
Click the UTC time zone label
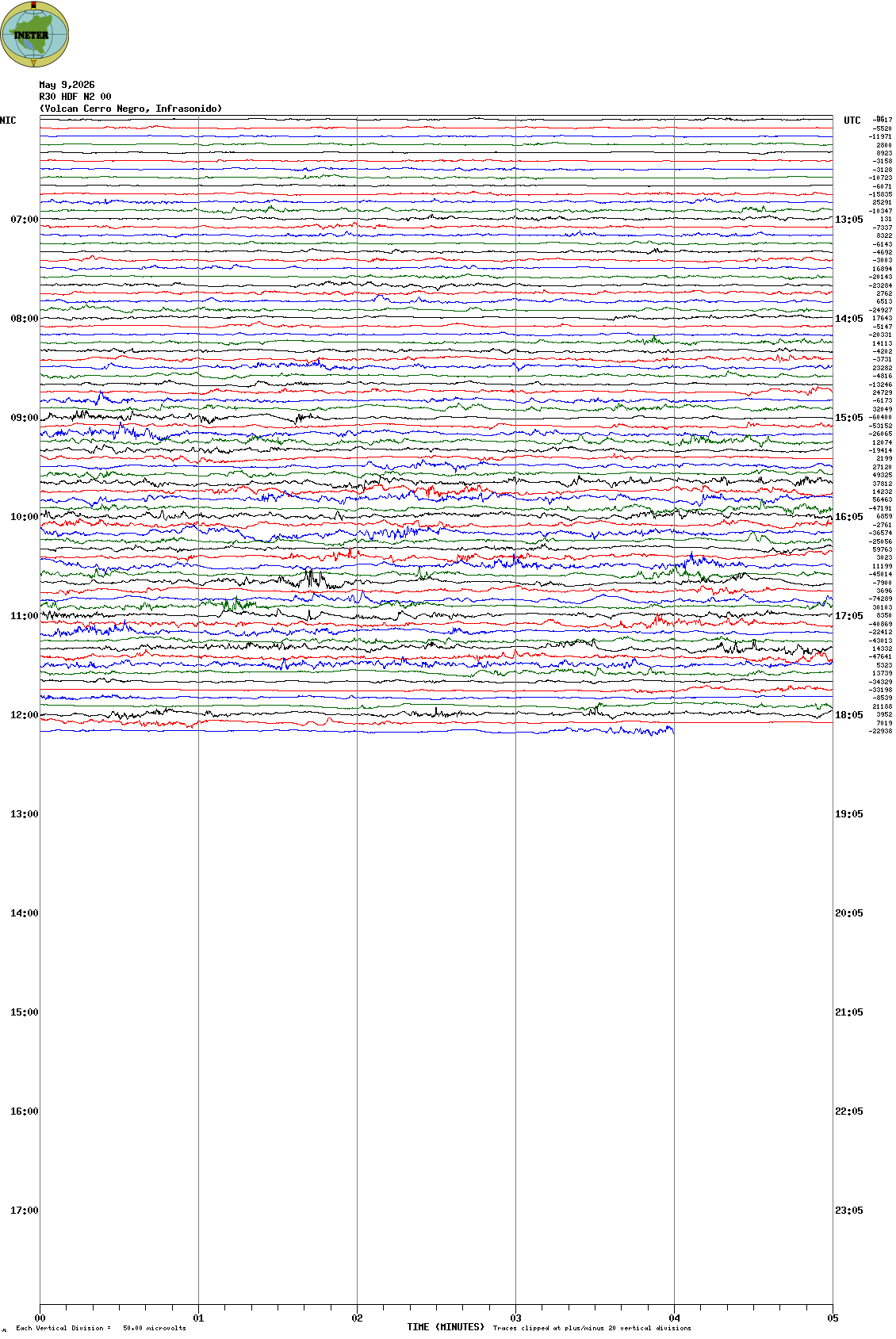pos(852,121)
